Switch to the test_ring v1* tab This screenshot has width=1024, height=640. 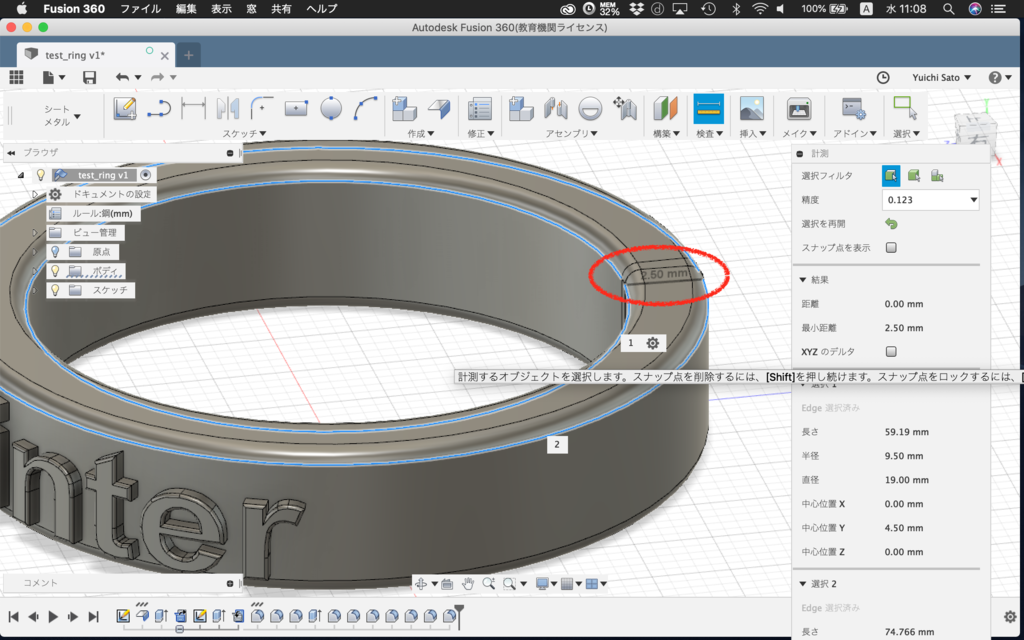pyautogui.click(x=95, y=55)
